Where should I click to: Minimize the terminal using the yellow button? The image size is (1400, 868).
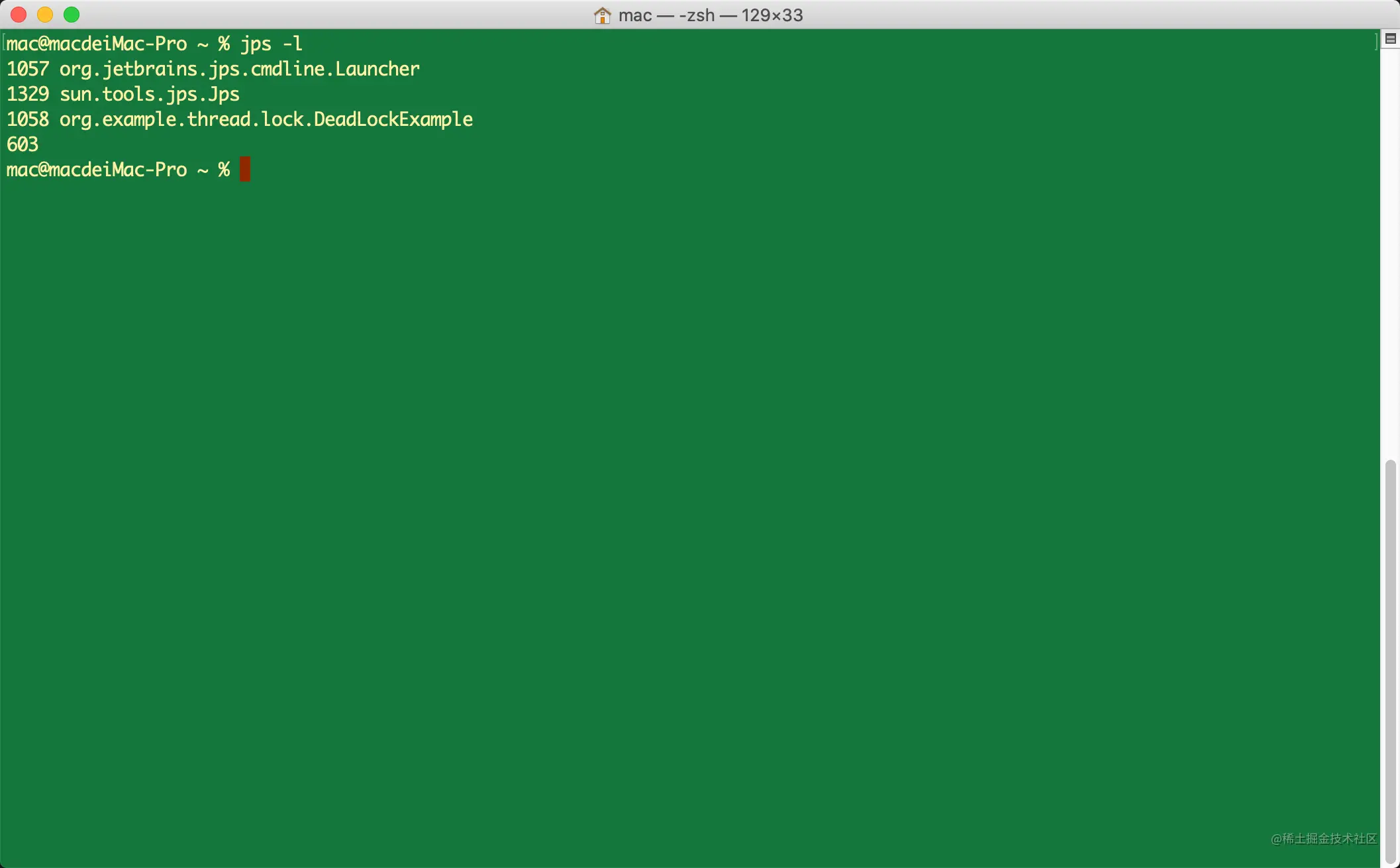point(45,15)
